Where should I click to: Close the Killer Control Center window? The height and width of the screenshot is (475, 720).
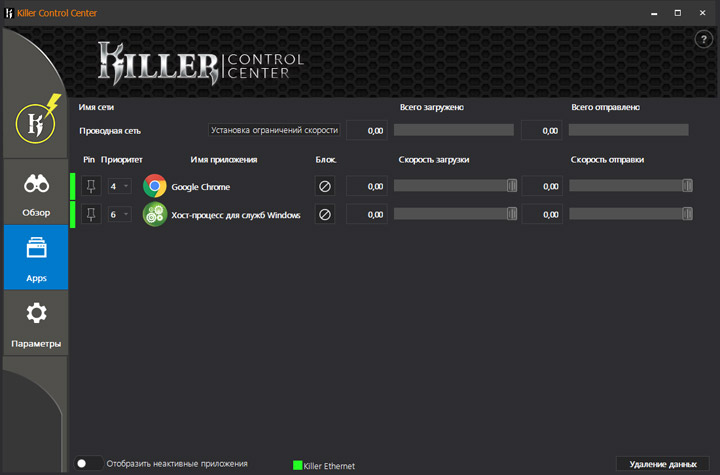703,13
